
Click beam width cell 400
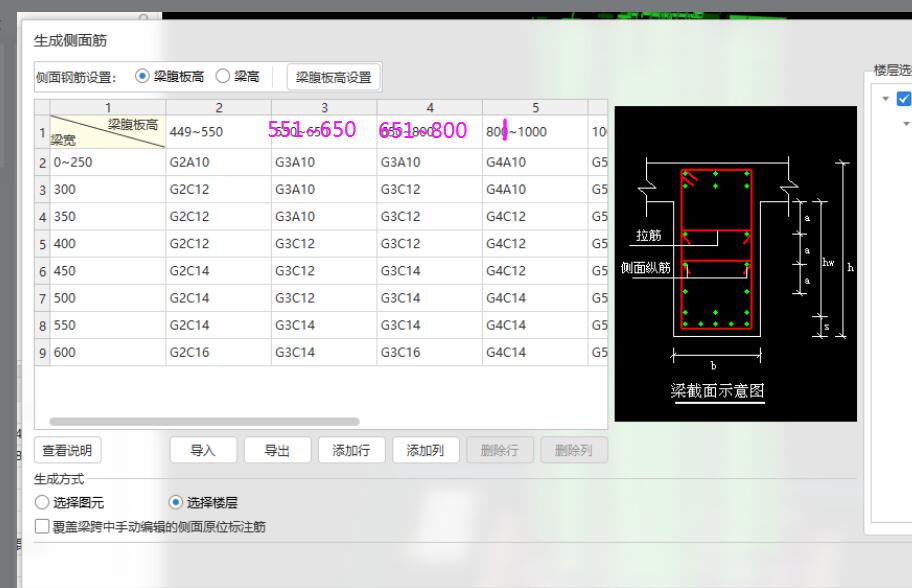tap(108, 244)
